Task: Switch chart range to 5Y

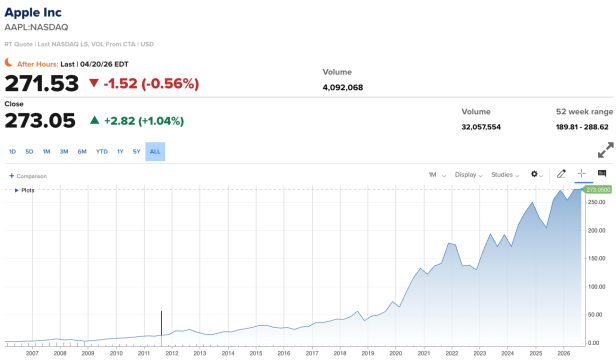Action: pos(136,152)
